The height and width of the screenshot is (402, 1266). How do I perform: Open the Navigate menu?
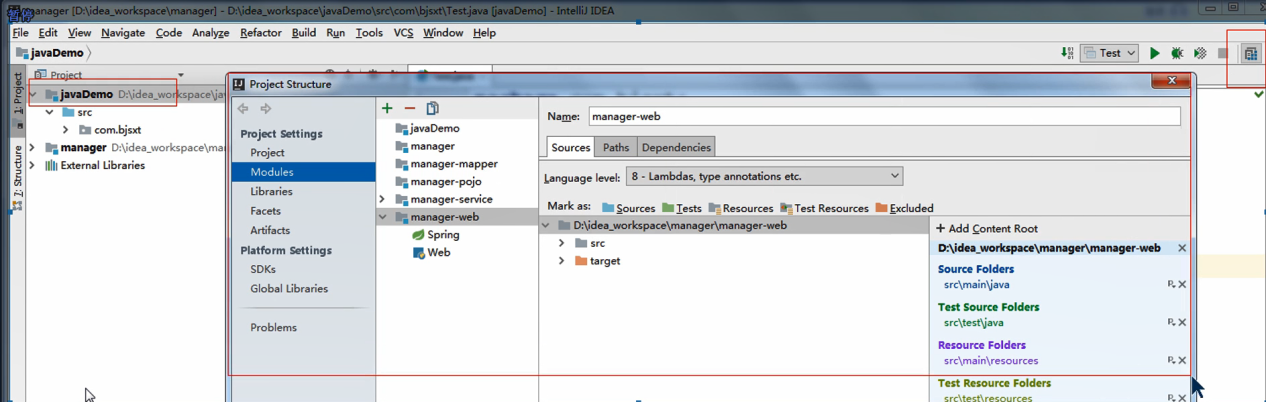[x=123, y=33]
